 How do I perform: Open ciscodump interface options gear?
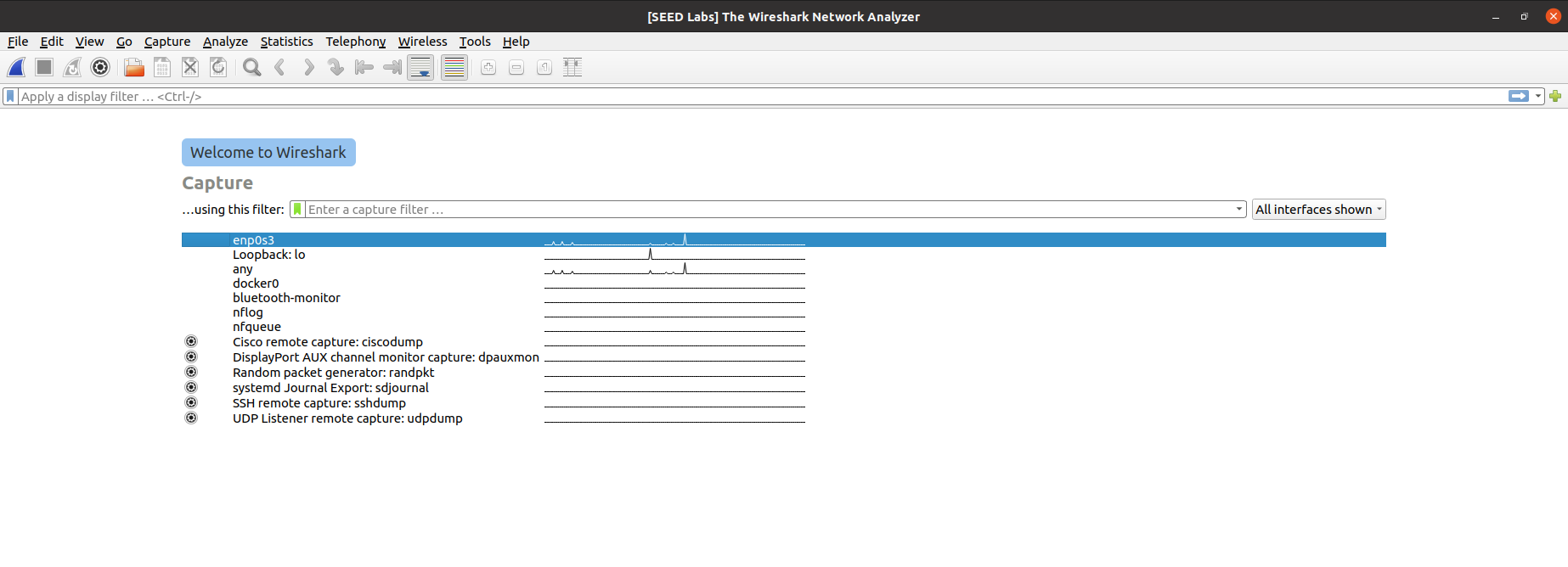click(x=191, y=341)
